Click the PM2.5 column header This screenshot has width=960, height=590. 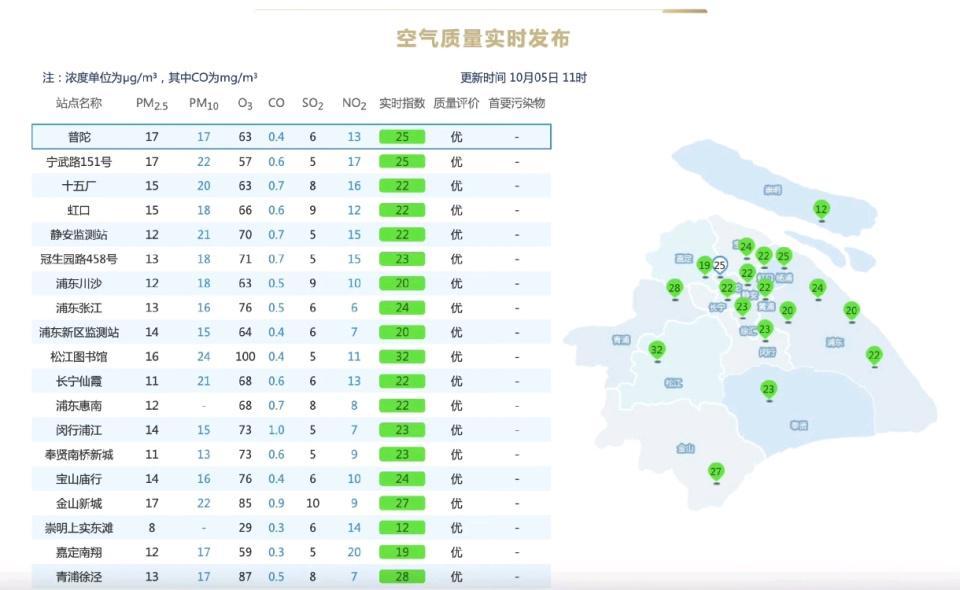click(152, 103)
